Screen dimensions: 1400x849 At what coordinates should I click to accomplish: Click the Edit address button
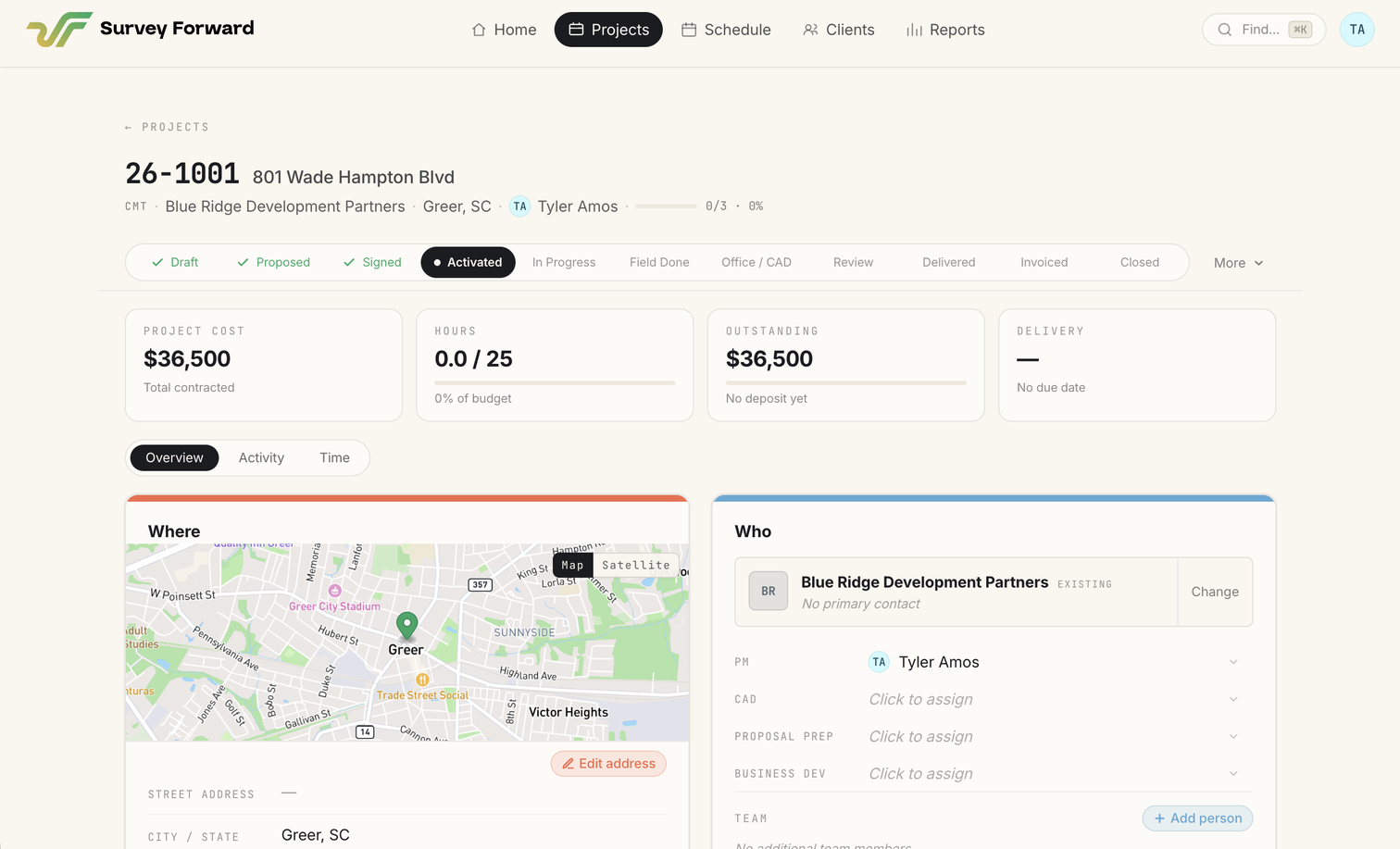[x=608, y=764]
